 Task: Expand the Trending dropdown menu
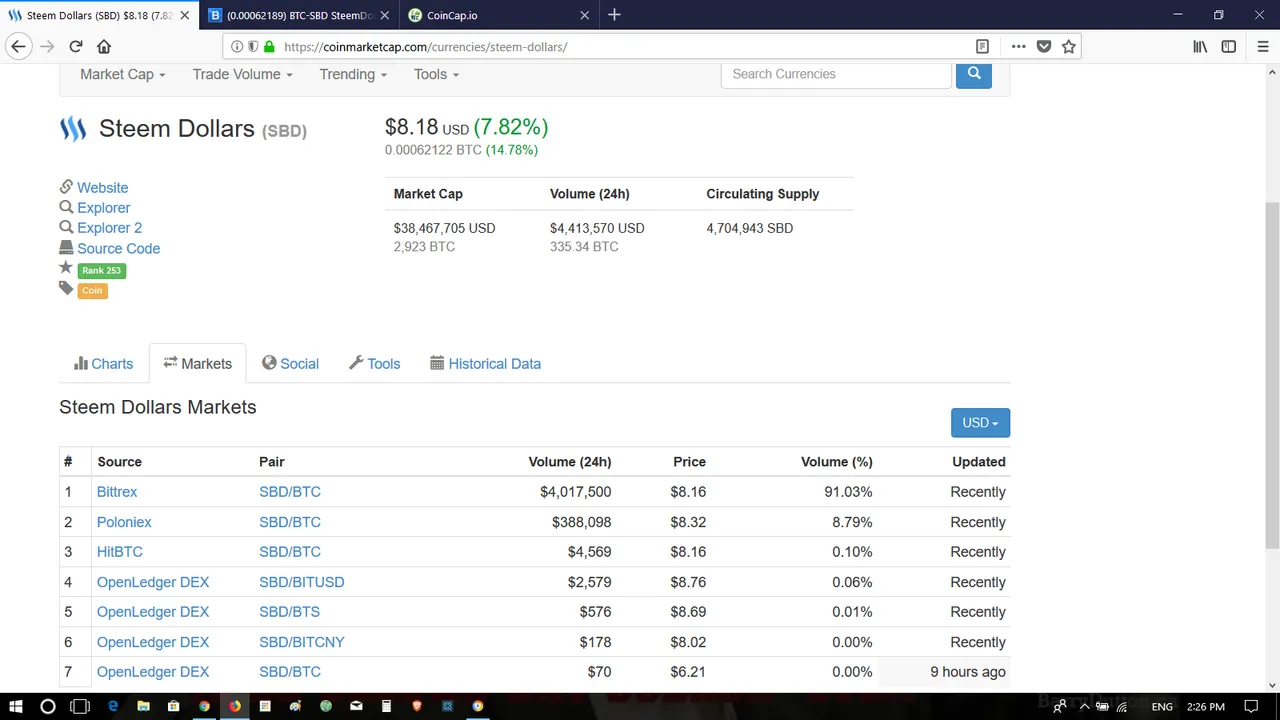pos(353,74)
